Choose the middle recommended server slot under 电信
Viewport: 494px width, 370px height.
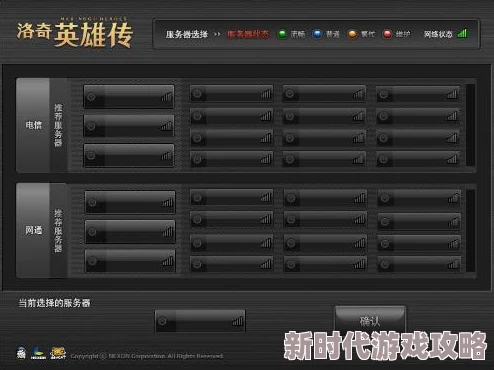[129, 126]
